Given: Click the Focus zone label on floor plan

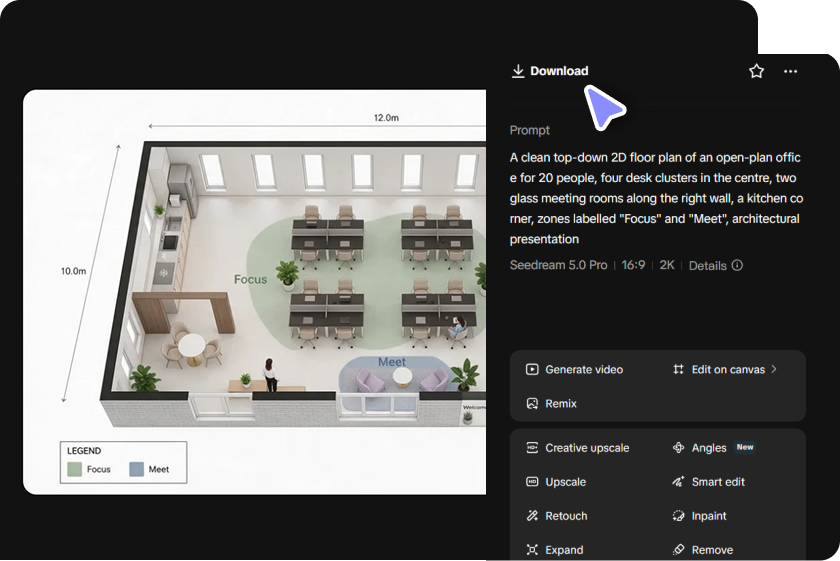Looking at the screenshot, I should (250, 279).
